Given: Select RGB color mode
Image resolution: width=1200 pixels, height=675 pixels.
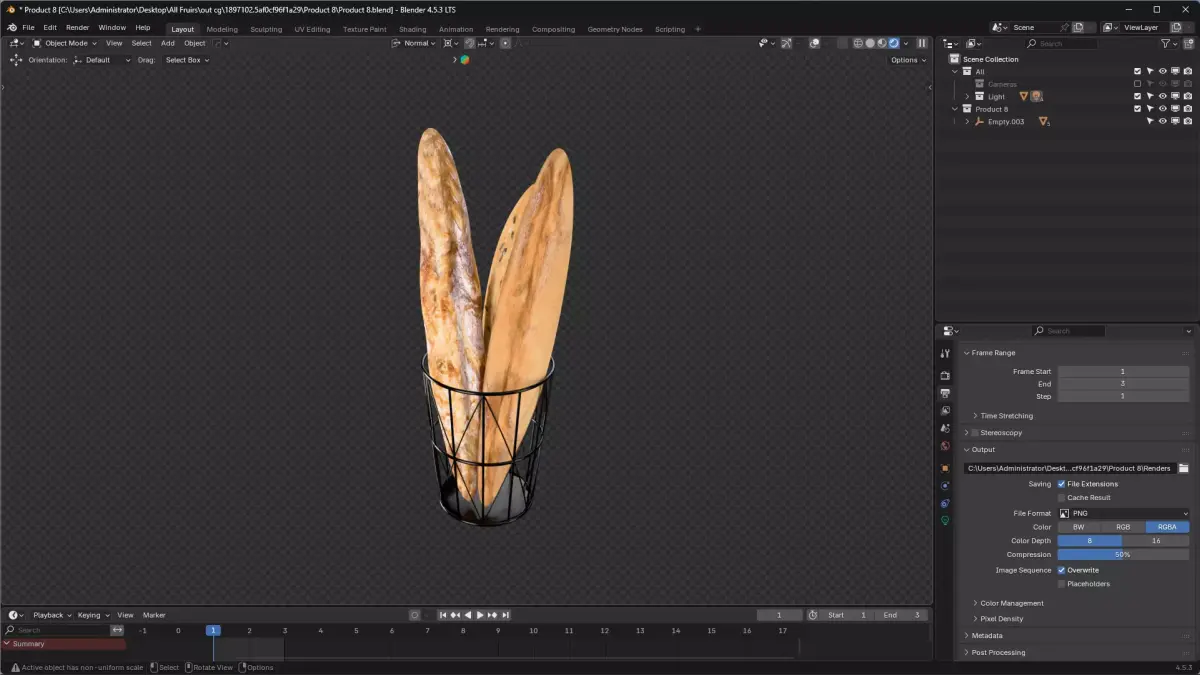Looking at the screenshot, I should [1123, 527].
